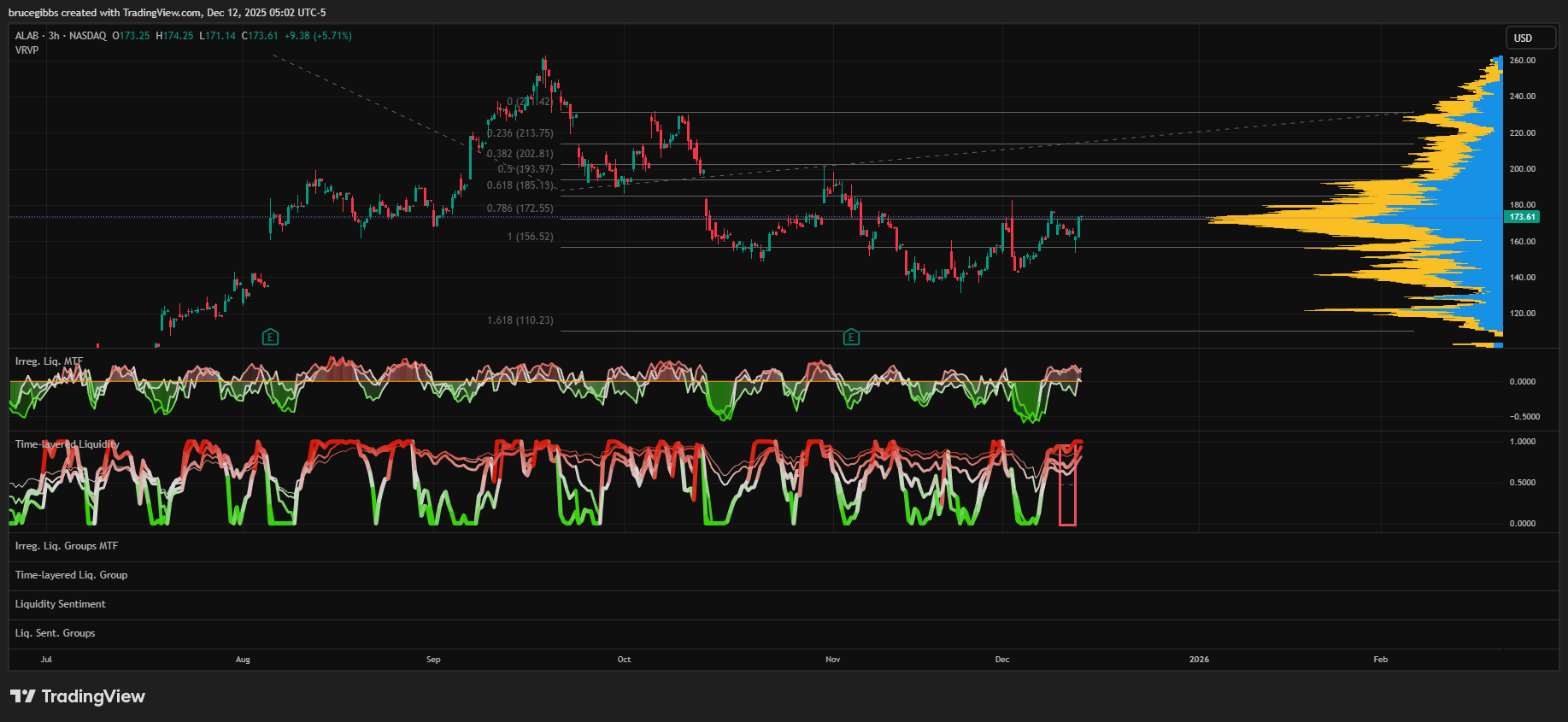Expand the Time-layered Liq. Group pane

click(71, 575)
